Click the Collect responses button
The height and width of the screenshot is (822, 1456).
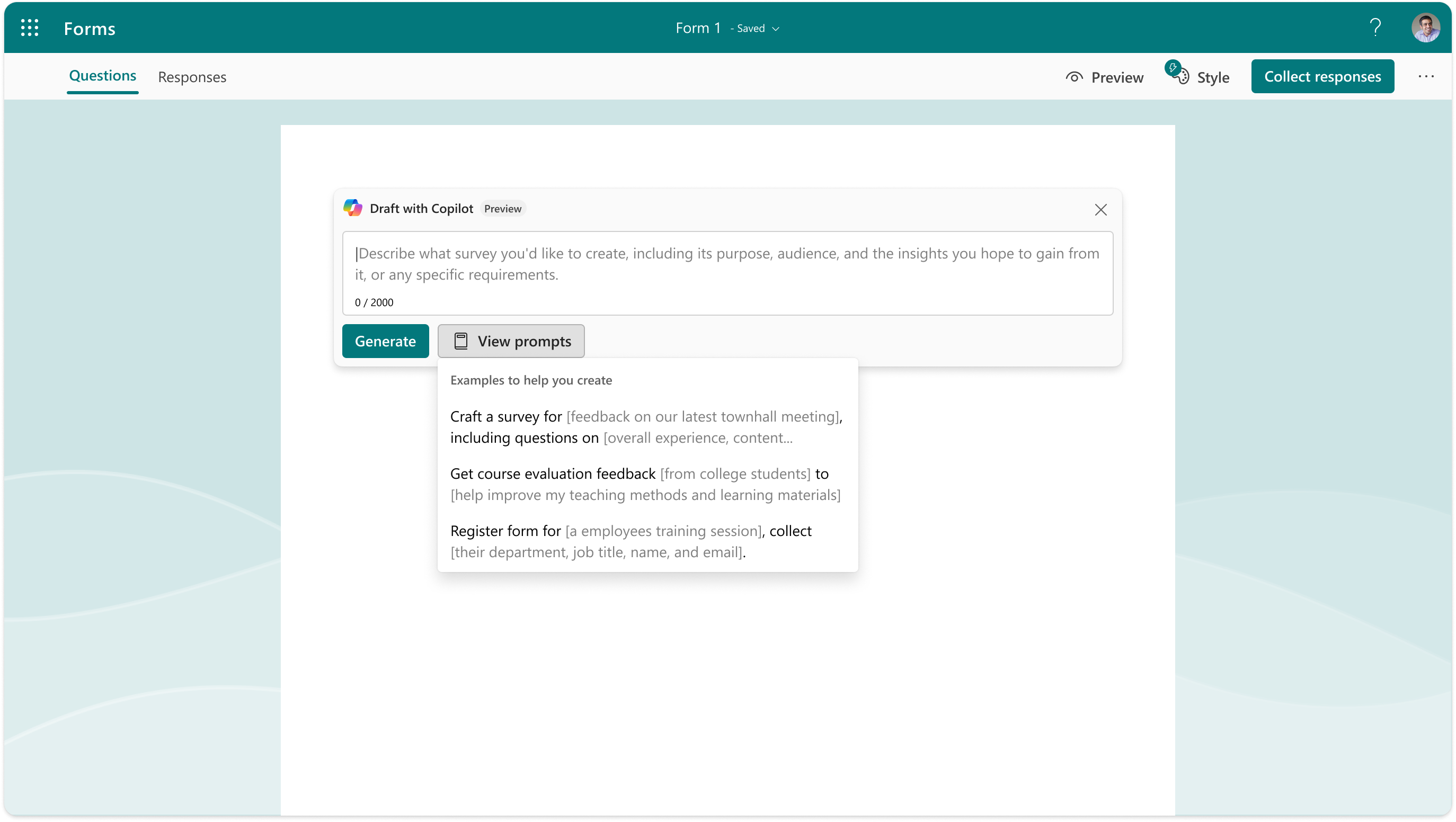click(1322, 76)
